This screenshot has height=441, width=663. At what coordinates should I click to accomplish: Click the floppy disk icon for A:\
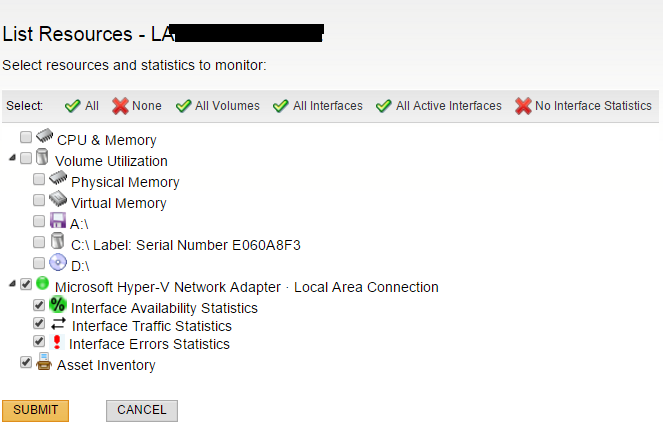click(x=57, y=221)
